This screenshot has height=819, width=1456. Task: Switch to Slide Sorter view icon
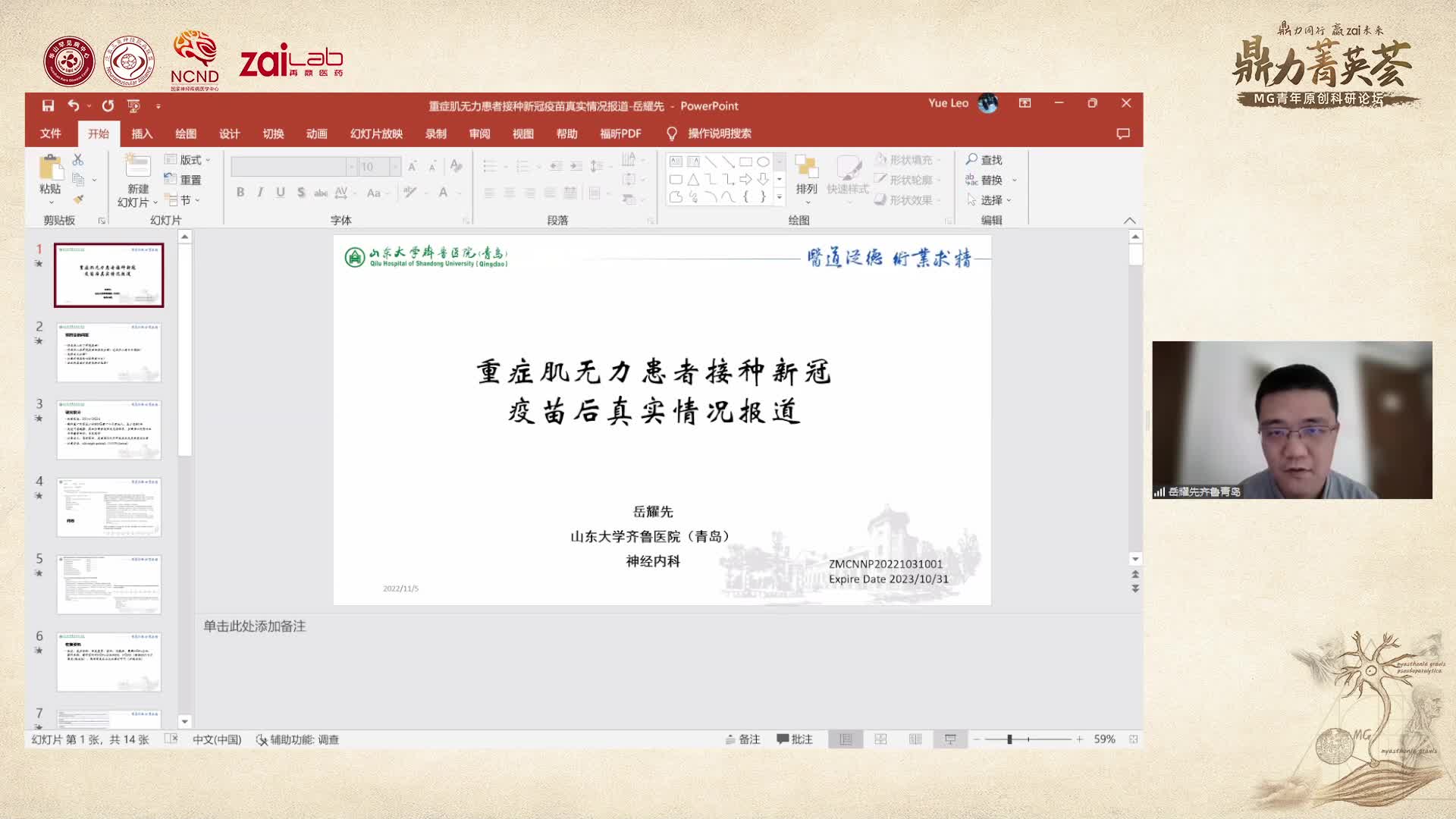click(880, 739)
